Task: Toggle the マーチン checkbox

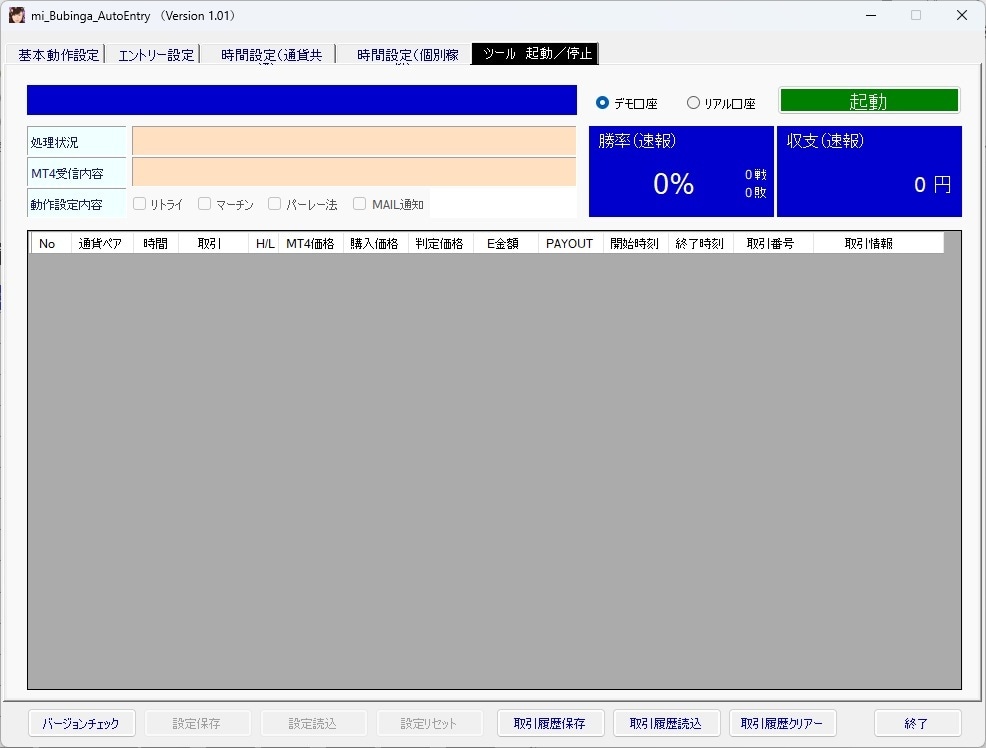Action: 204,204
